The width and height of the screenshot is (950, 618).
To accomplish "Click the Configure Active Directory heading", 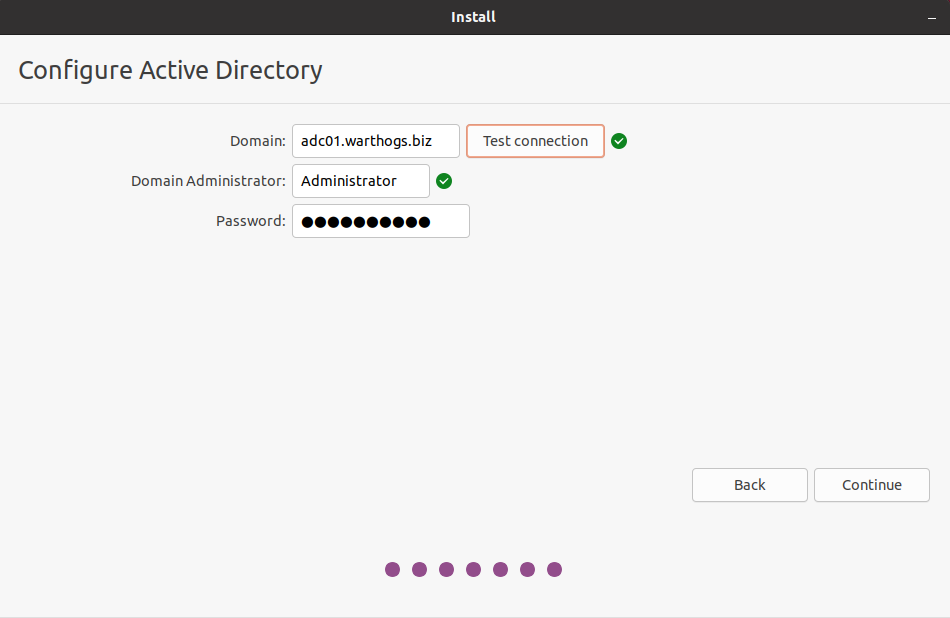I will [x=171, y=70].
